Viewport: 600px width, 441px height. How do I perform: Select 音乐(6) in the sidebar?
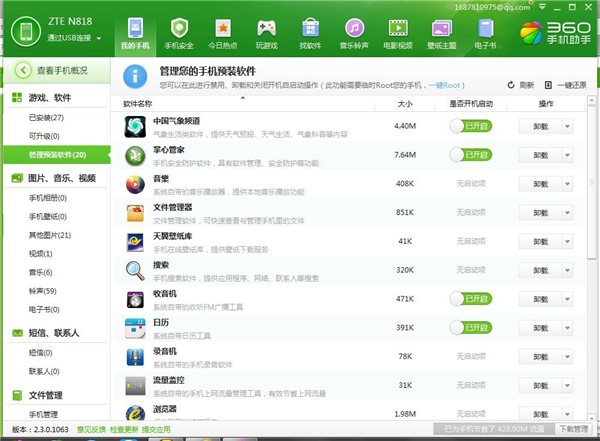pyautogui.click(x=41, y=272)
